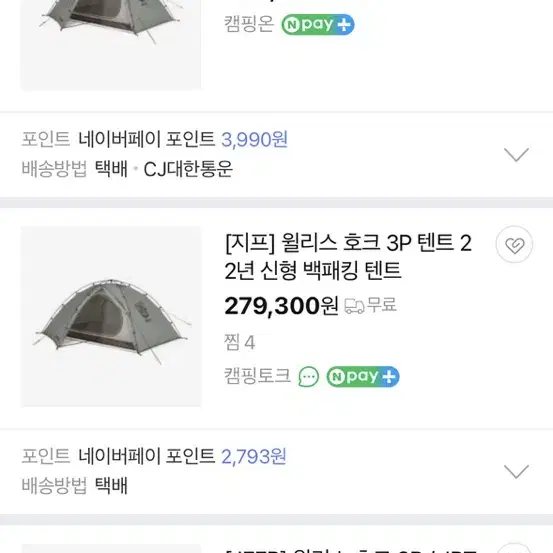553x553 pixels.
Task: Click the 무료 free shipping label
Action: [382, 305]
